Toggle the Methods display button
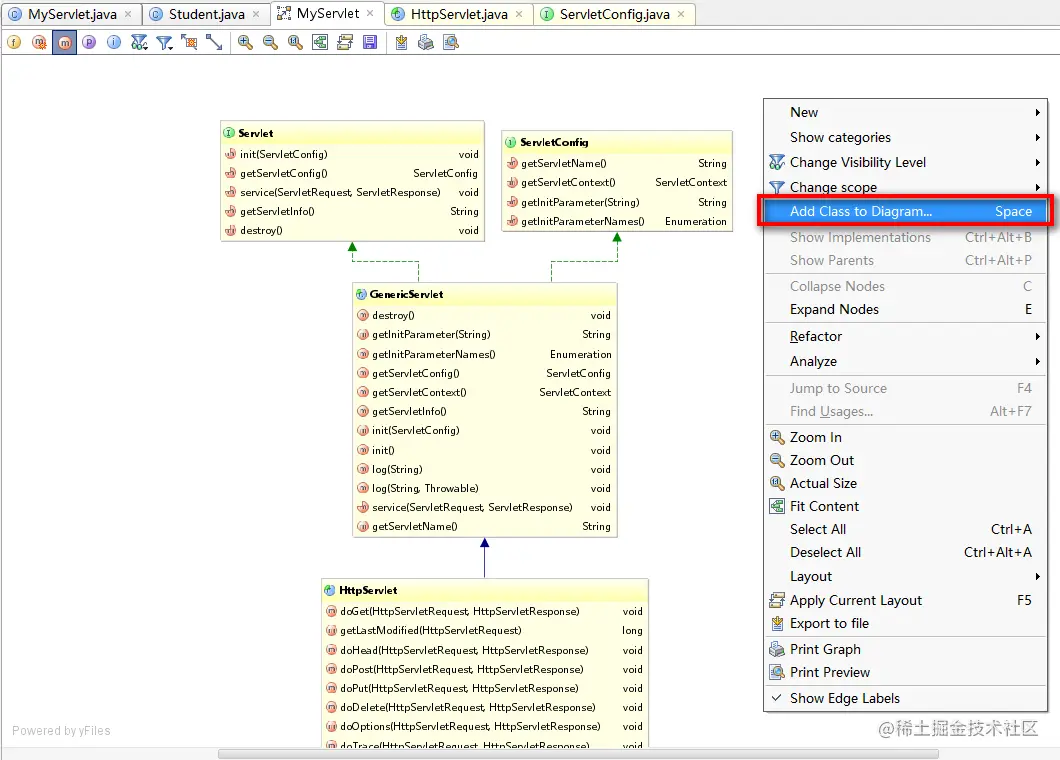Screen dimensions: 1060x760 64,43
